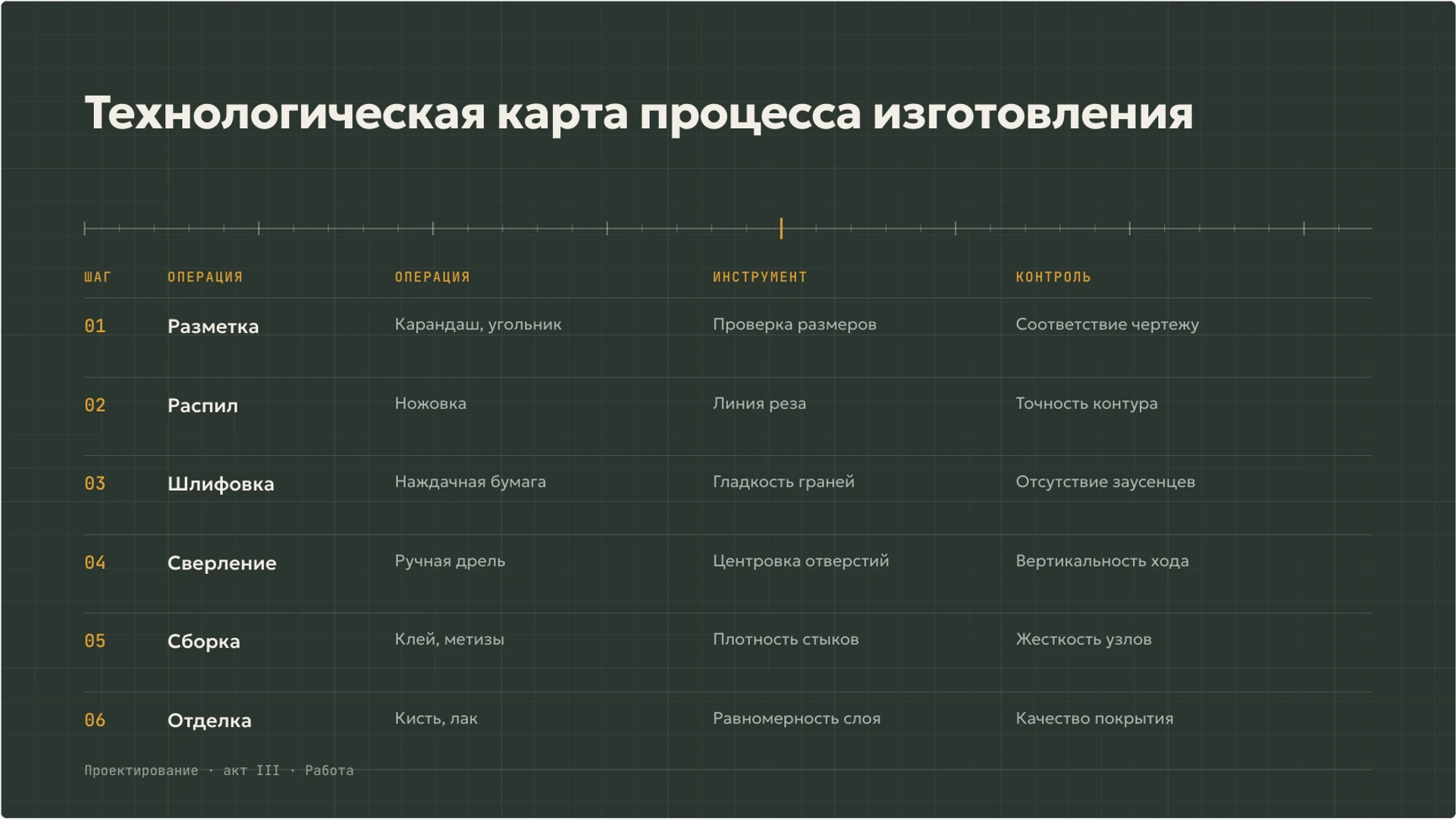Click the 'Проверка размеров' cell
Image resolution: width=1456 pixels, height=819 pixels.
[794, 325]
